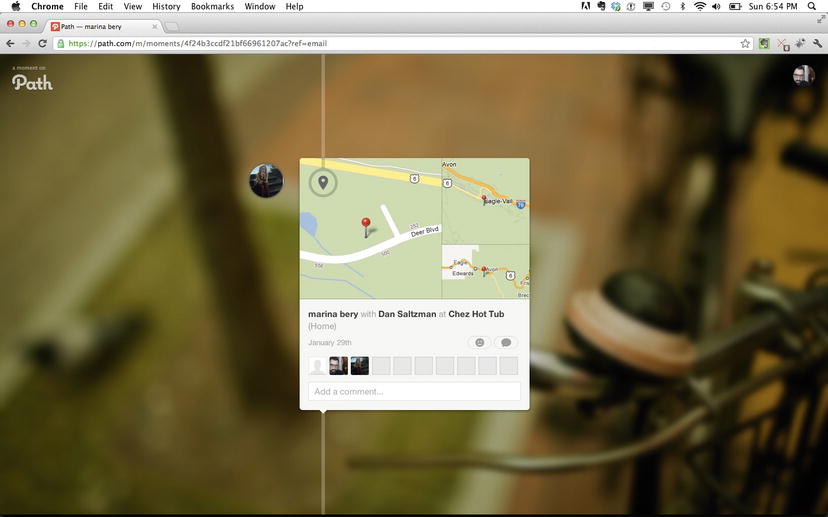
Task: Click the green padlock in the address bar
Action: (x=61, y=43)
